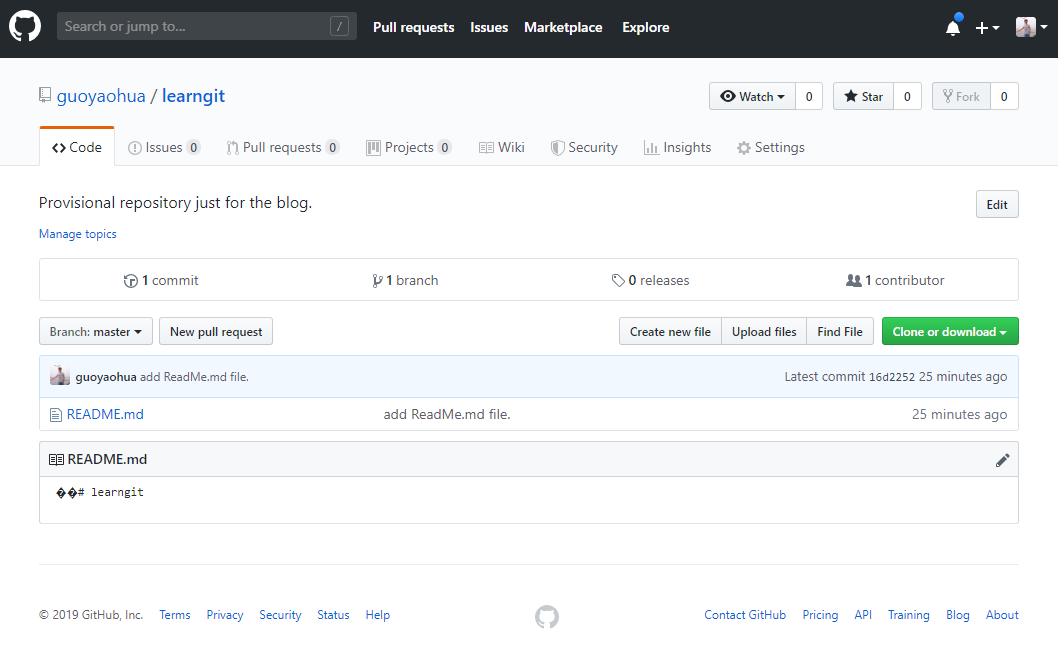This screenshot has width=1058, height=655.
Task: Click the GitHub mark icon in footer
Action: (x=547, y=616)
